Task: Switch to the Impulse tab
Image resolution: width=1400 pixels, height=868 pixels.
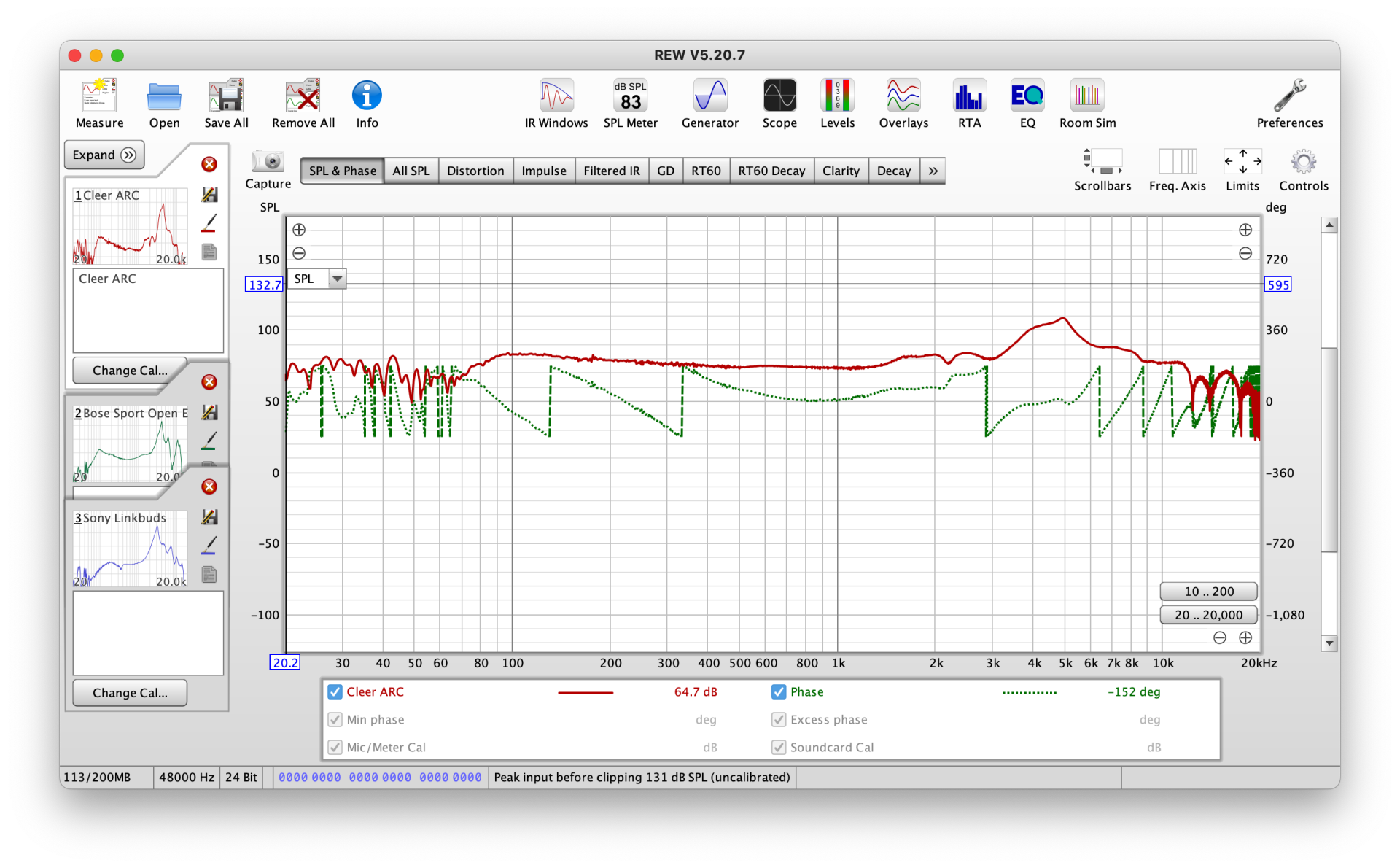Action: tap(544, 171)
